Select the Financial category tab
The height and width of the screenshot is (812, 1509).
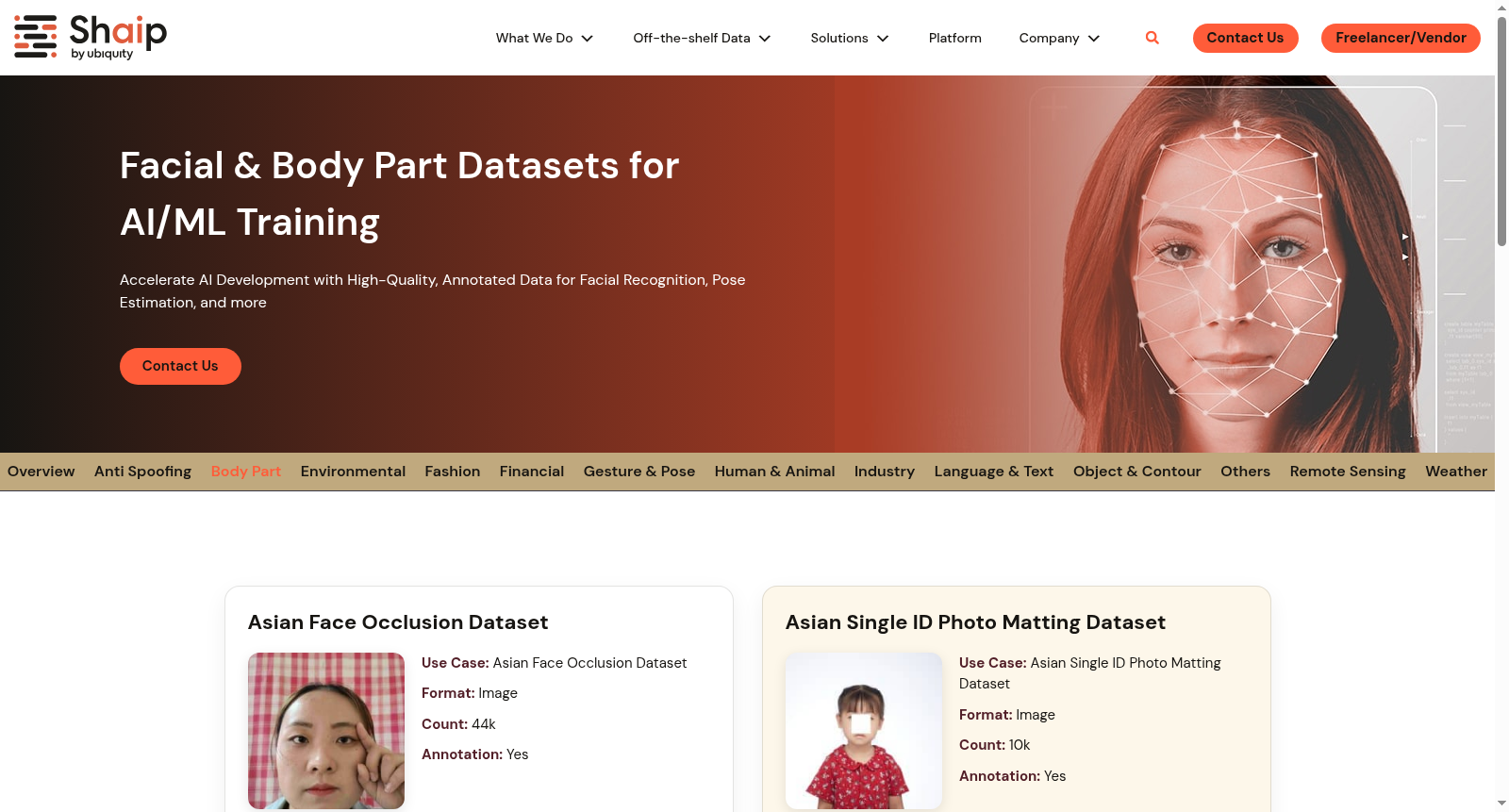[532, 472]
